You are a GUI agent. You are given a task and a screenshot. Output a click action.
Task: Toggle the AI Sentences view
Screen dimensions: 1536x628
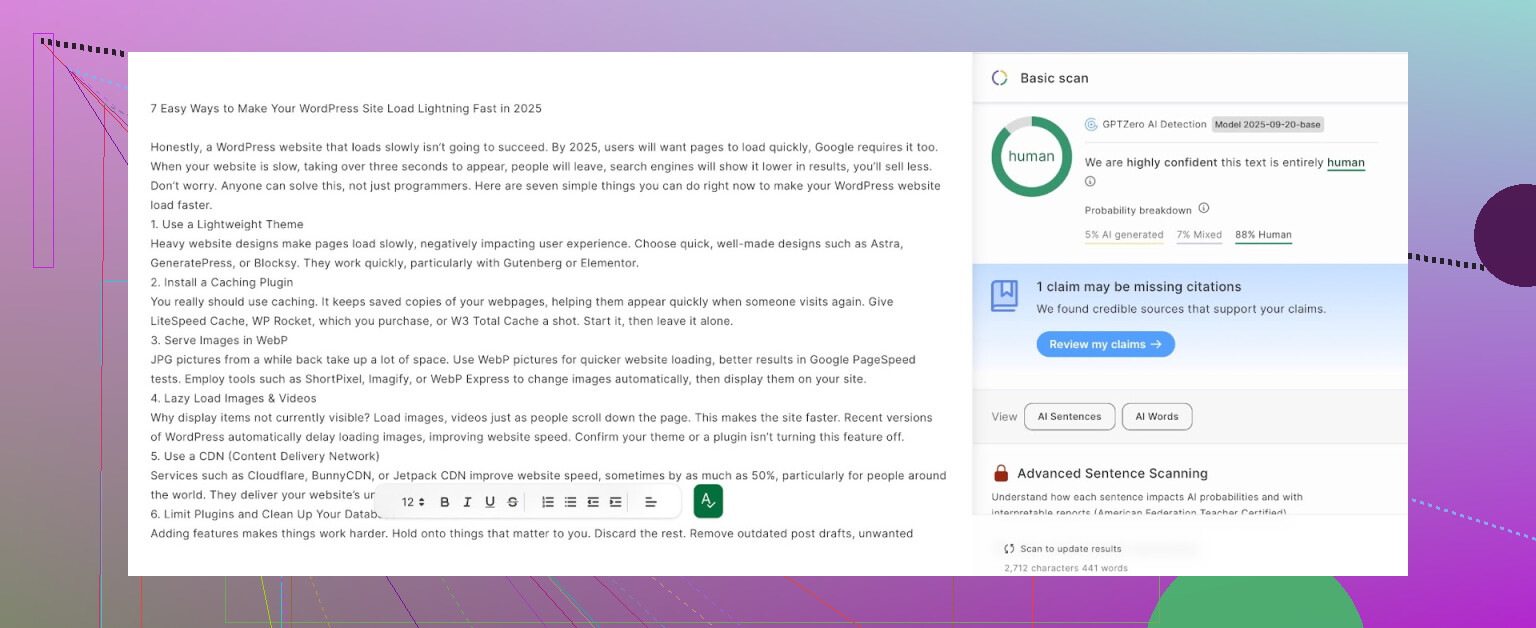pyautogui.click(x=1069, y=416)
